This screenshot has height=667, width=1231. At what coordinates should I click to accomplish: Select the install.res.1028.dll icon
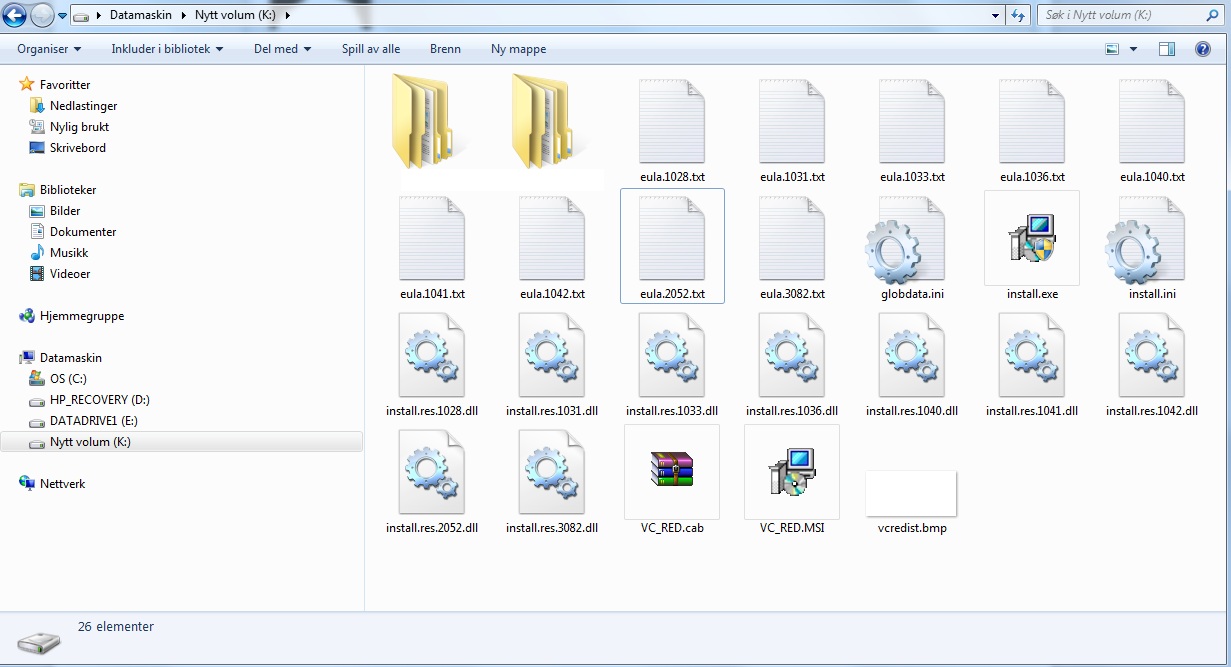(432, 355)
